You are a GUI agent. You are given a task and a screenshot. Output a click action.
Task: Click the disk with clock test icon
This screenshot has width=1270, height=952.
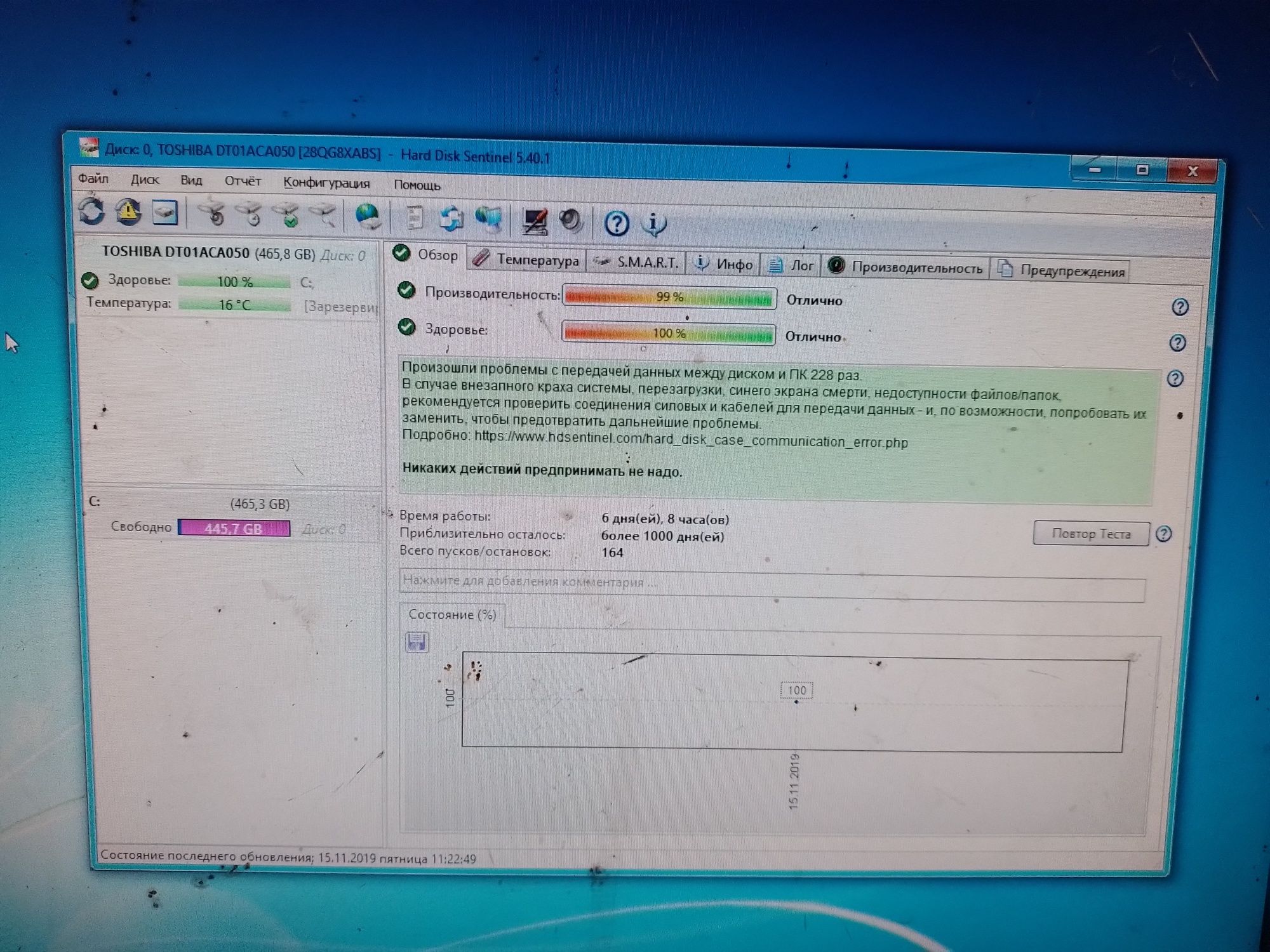coord(250,215)
